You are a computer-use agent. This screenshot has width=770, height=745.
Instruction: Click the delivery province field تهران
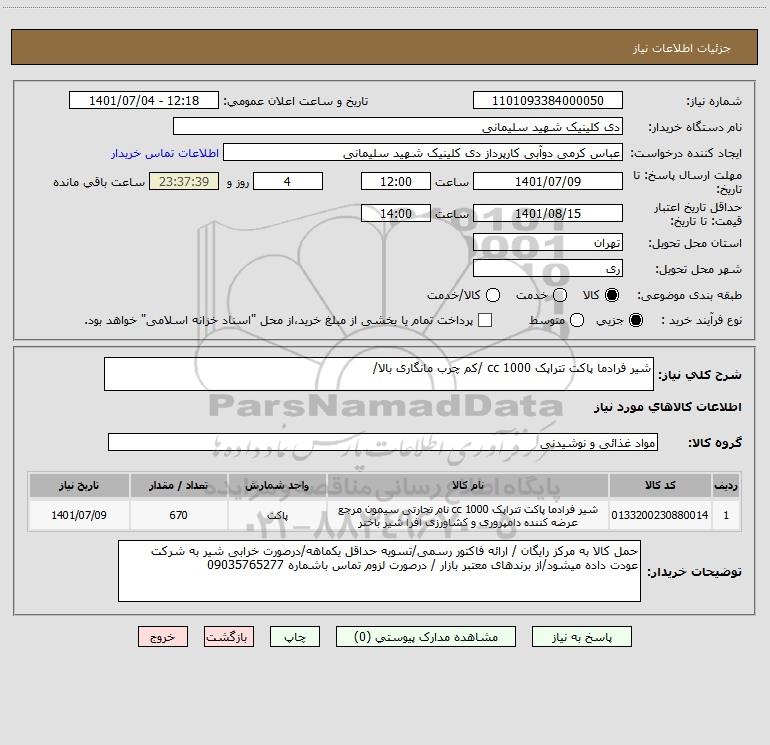coord(548,243)
